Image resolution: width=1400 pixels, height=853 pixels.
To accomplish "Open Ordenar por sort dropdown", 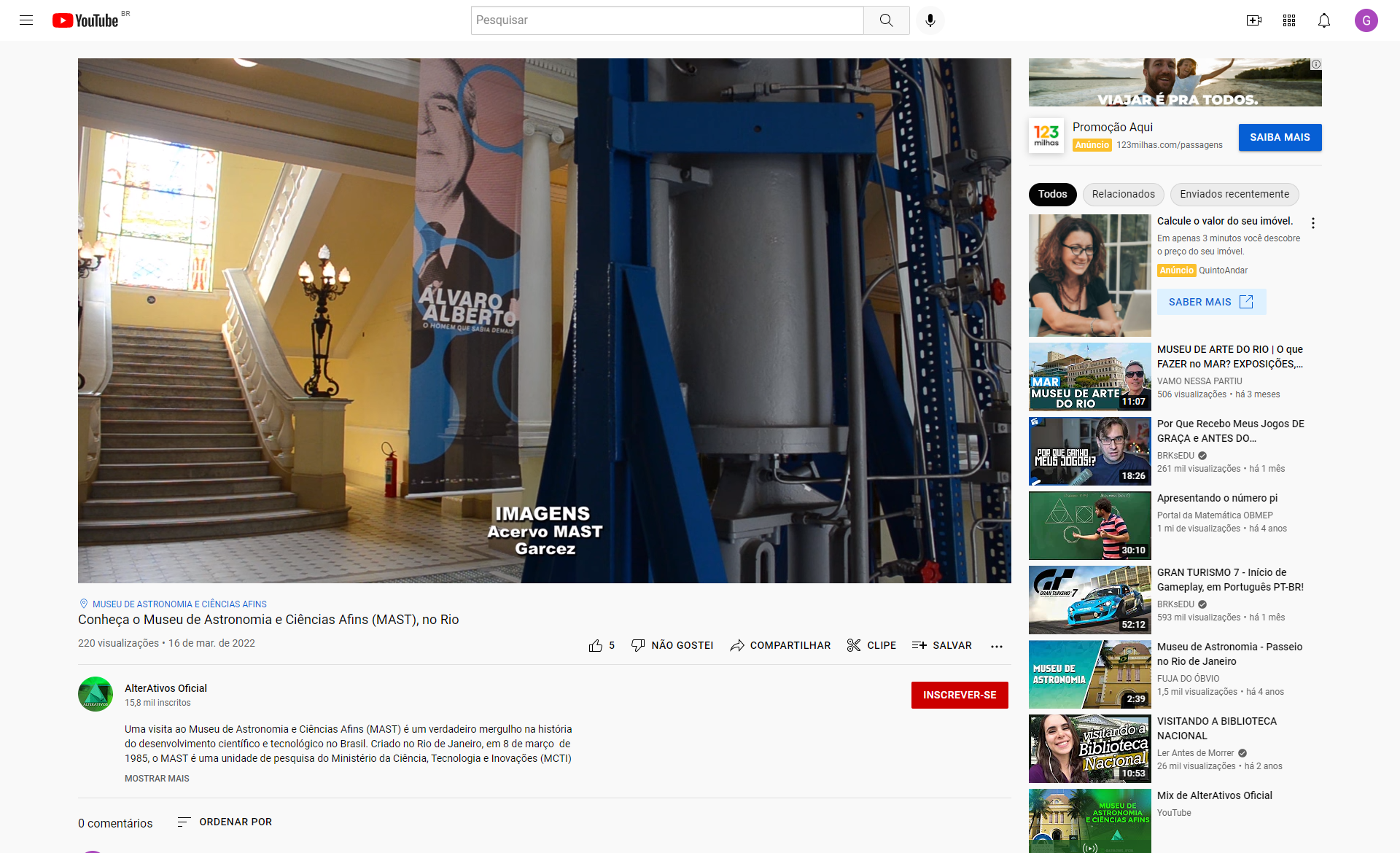I will tap(225, 822).
